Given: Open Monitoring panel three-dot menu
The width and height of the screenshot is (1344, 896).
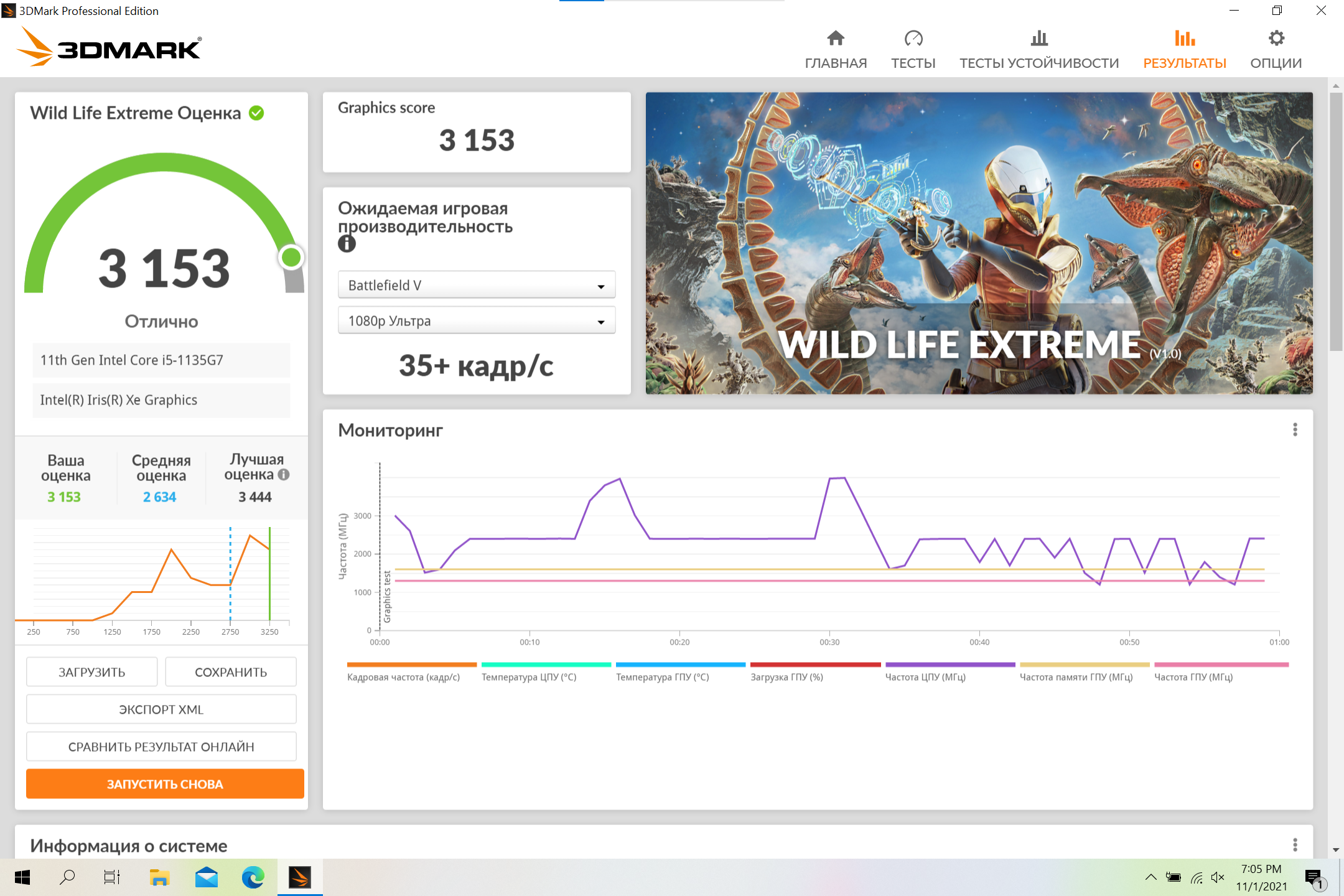Looking at the screenshot, I should (1295, 430).
